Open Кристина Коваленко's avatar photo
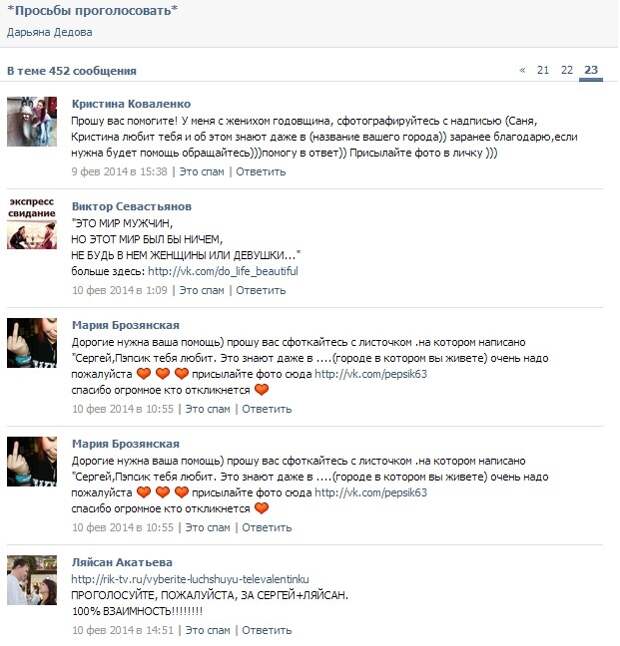The height and width of the screenshot is (646, 620). 32,122
